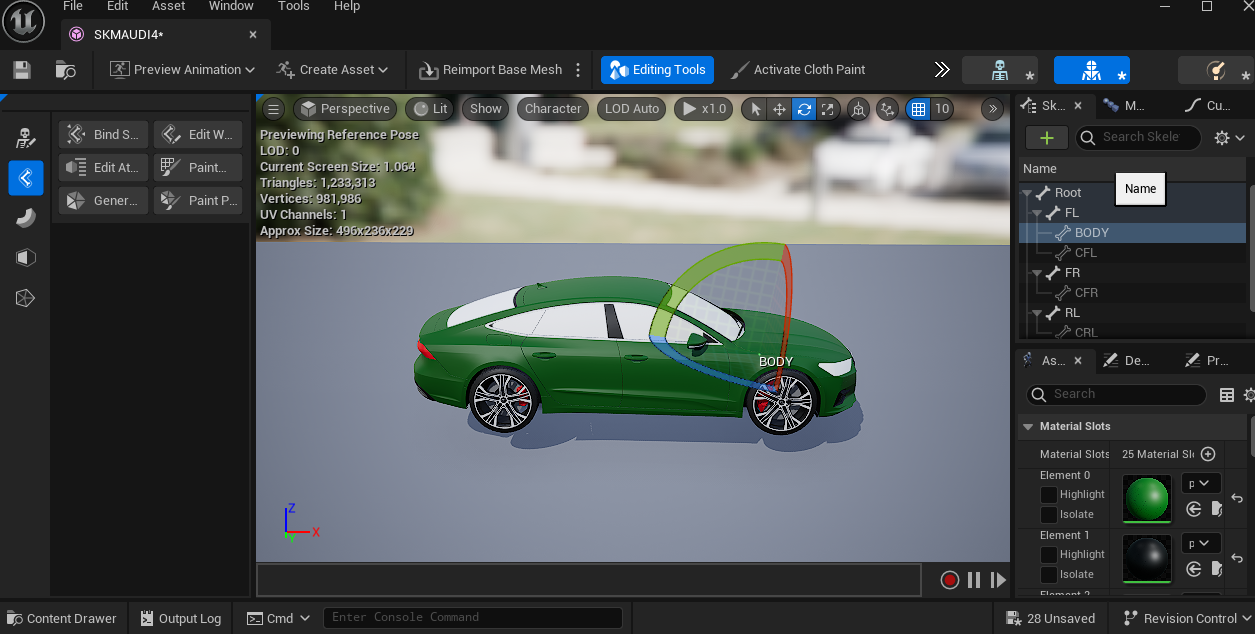Viewport: 1255px width, 634px height.
Task: Pause the viewport playback
Action: (974, 580)
